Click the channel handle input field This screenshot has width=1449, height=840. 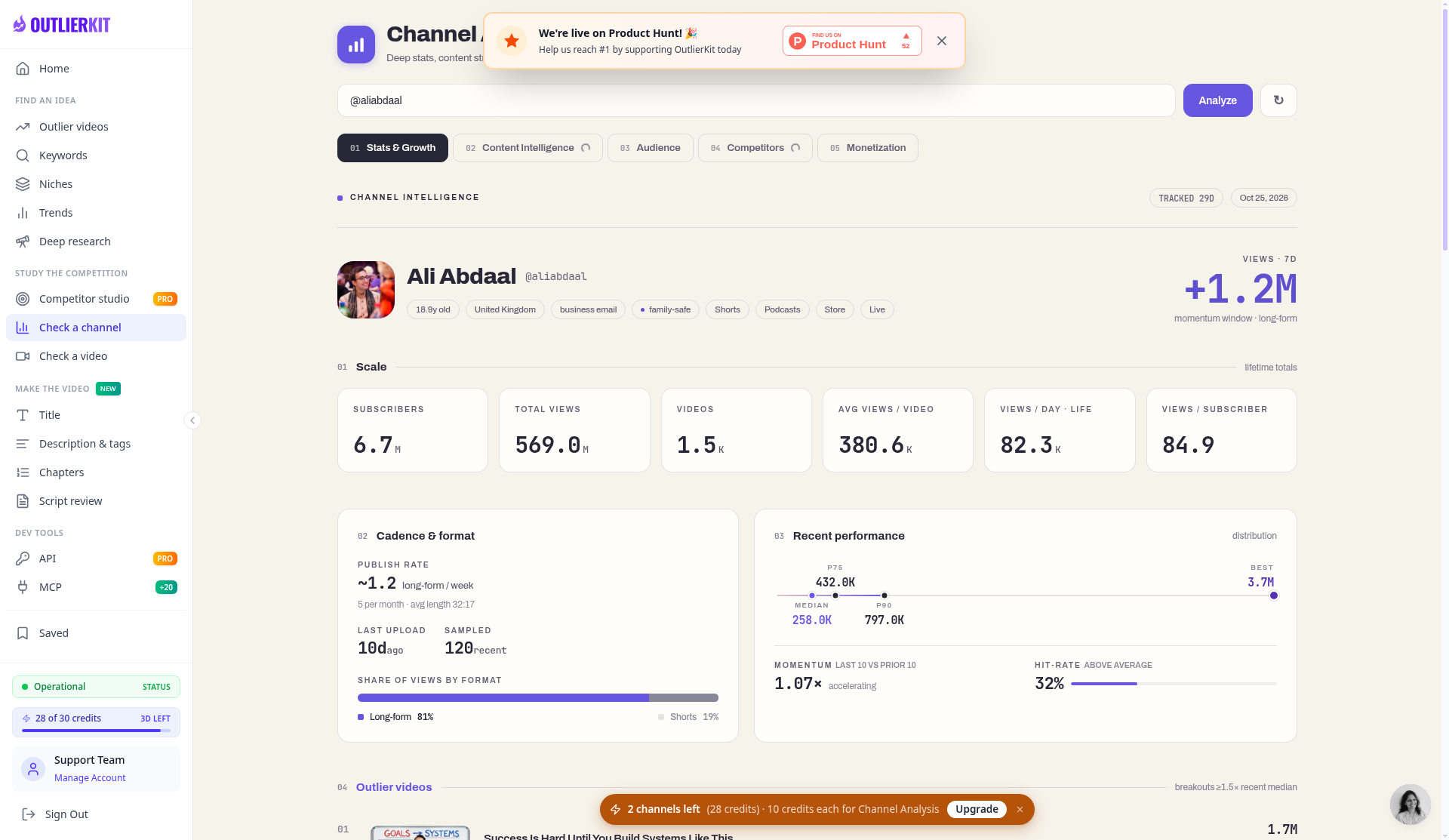pyautogui.click(x=756, y=100)
